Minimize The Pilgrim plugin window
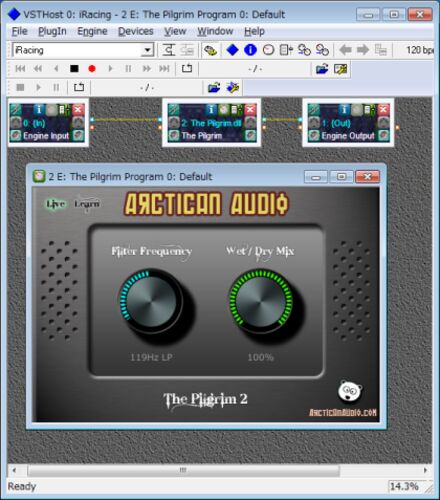440x500 pixels. pos(316,177)
